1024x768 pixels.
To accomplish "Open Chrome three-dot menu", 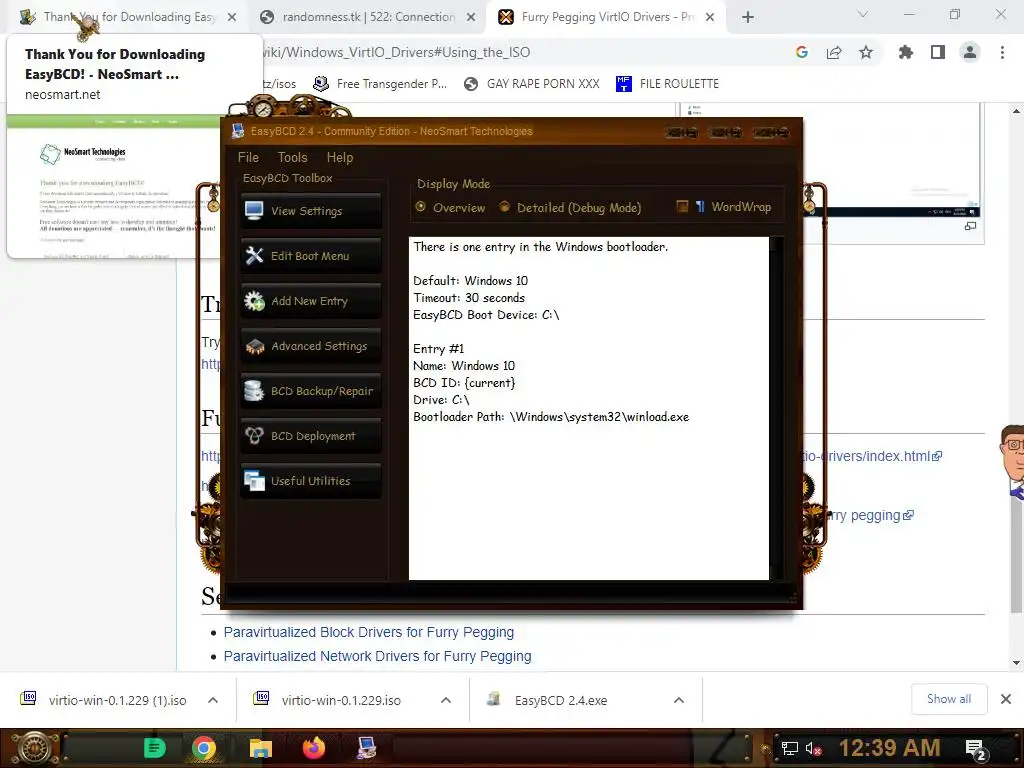I will [1002, 52].
